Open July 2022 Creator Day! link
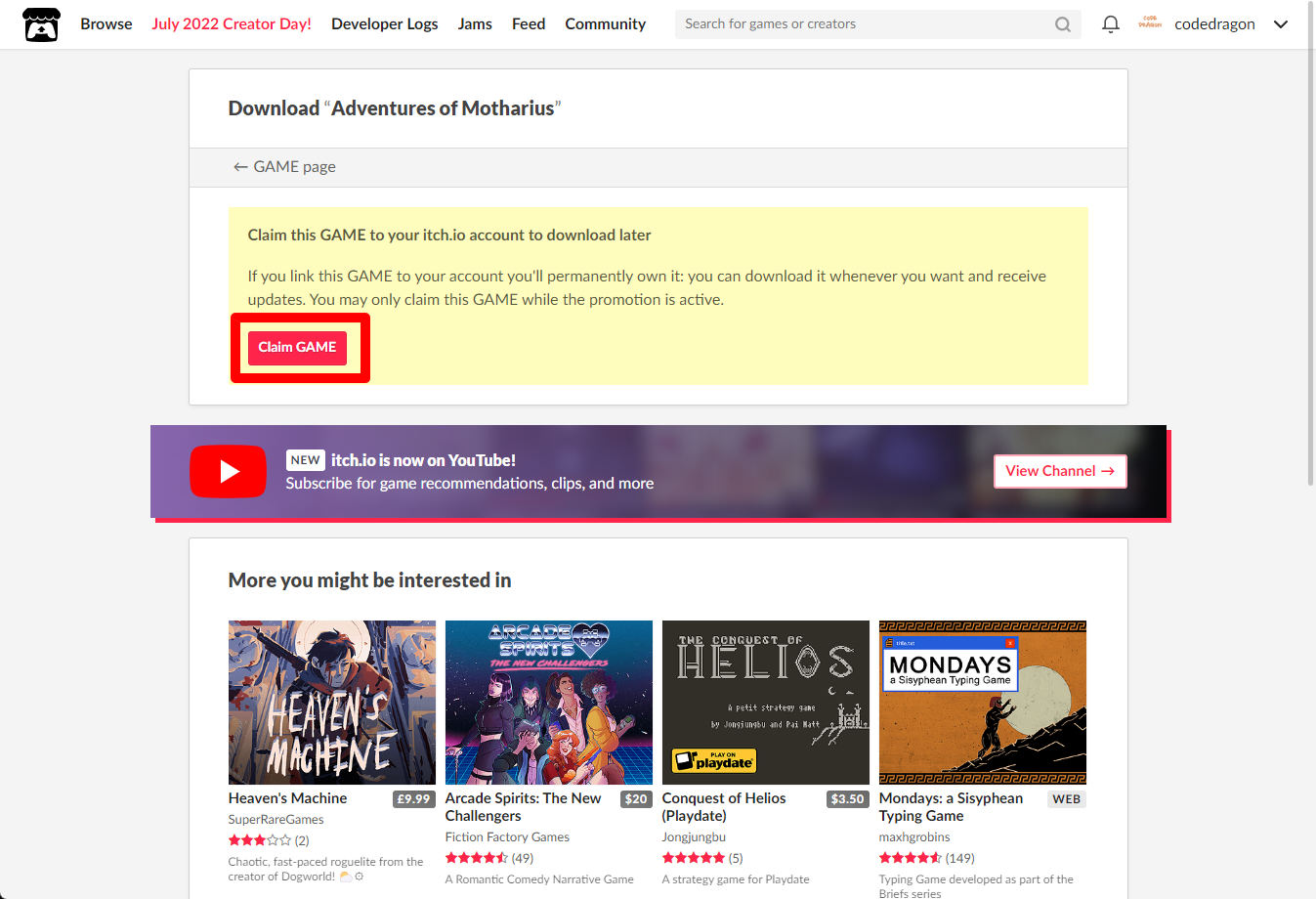The height and width of the screenshot is (899, 1316). pos(232,24)
